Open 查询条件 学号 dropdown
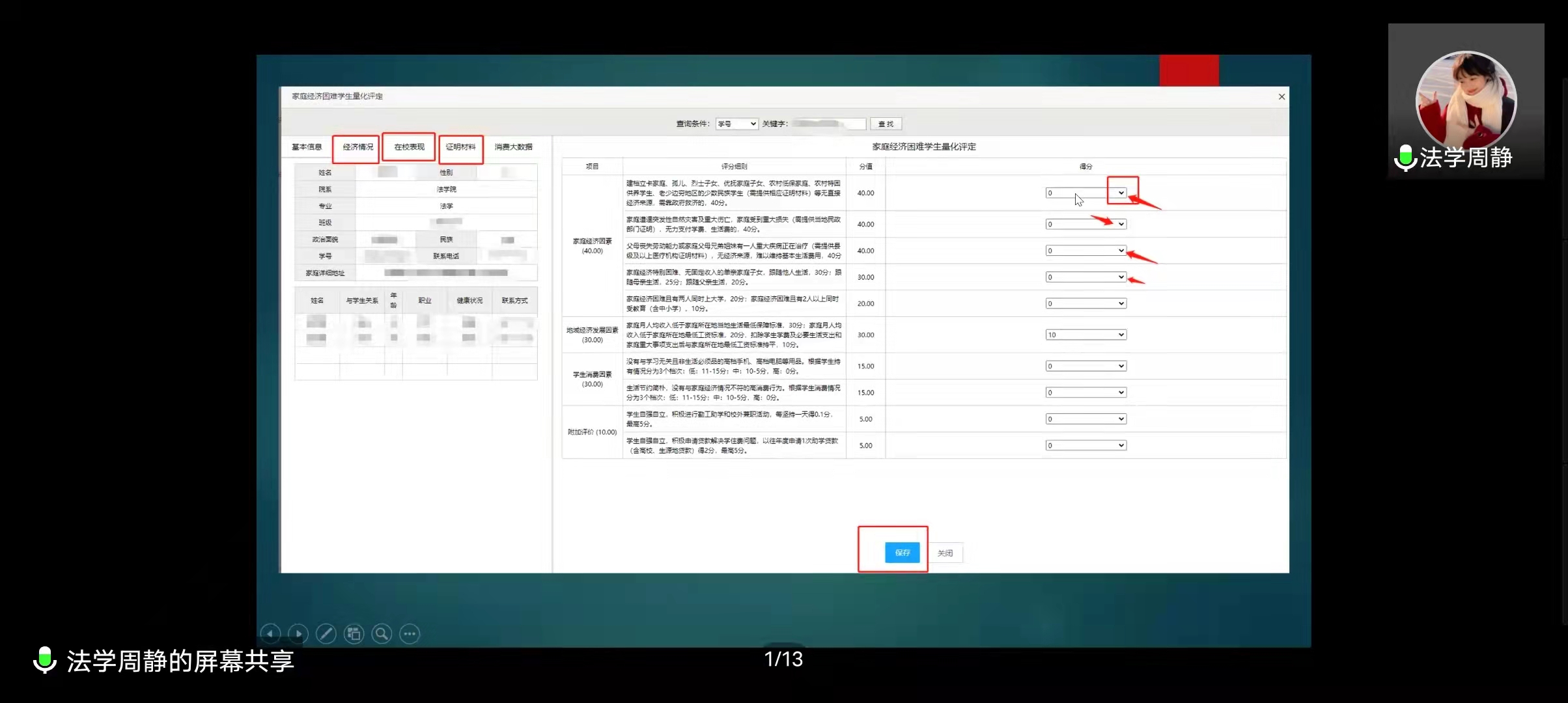This screenshot has height=703, width=1568. pos(736,124)
